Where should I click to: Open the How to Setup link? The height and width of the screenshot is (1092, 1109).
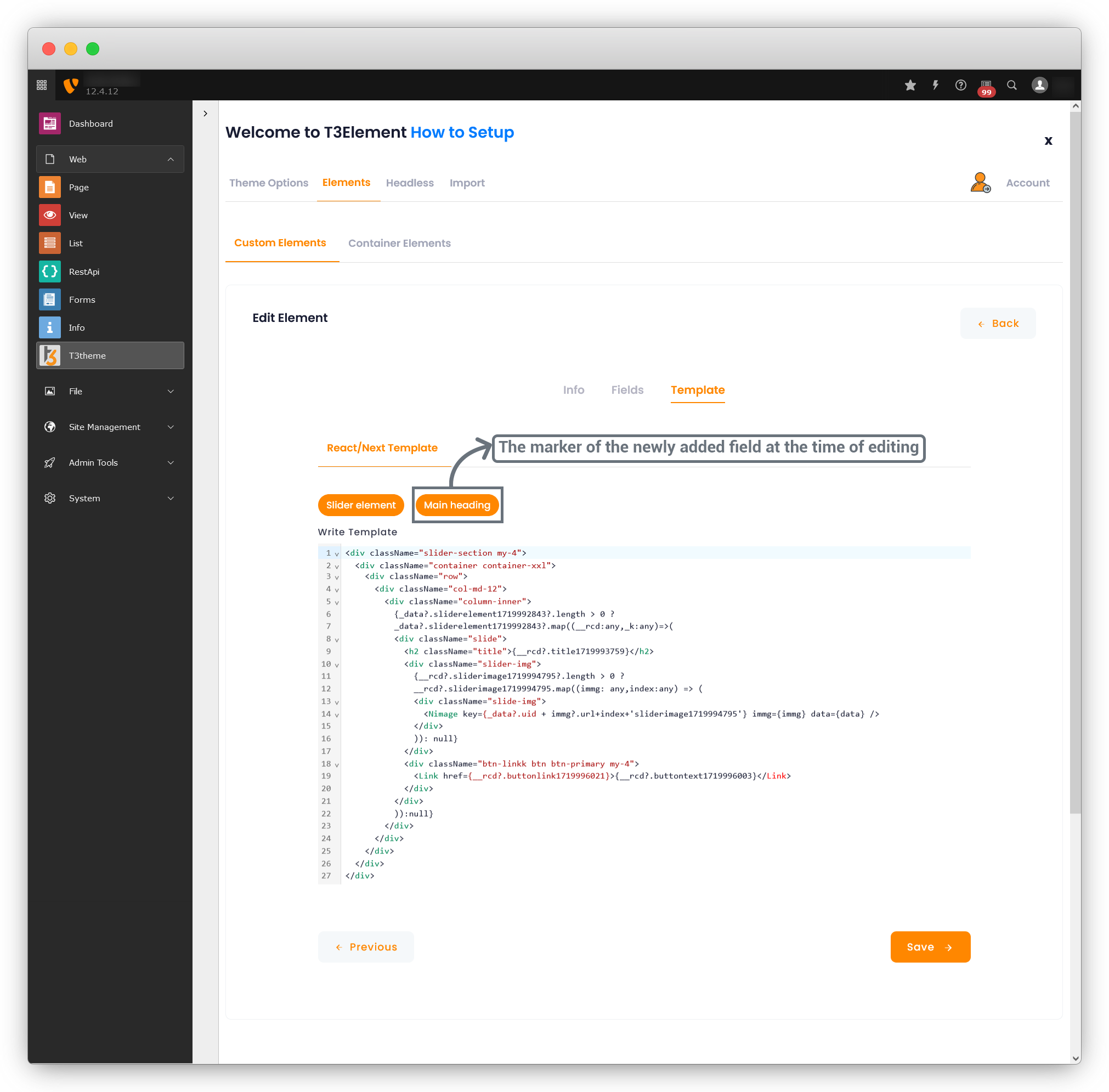(x=462, y=133)
